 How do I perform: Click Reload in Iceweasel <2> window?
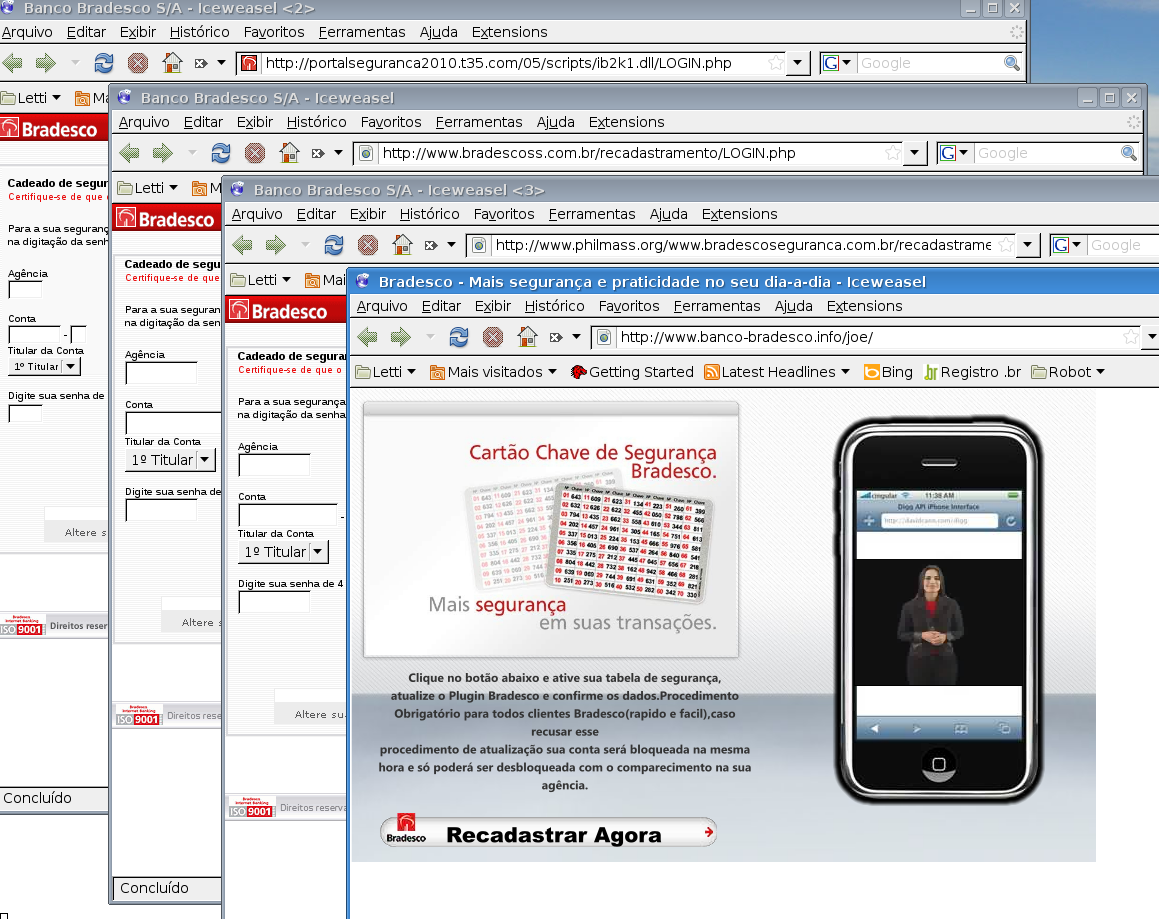click(104, 63)
